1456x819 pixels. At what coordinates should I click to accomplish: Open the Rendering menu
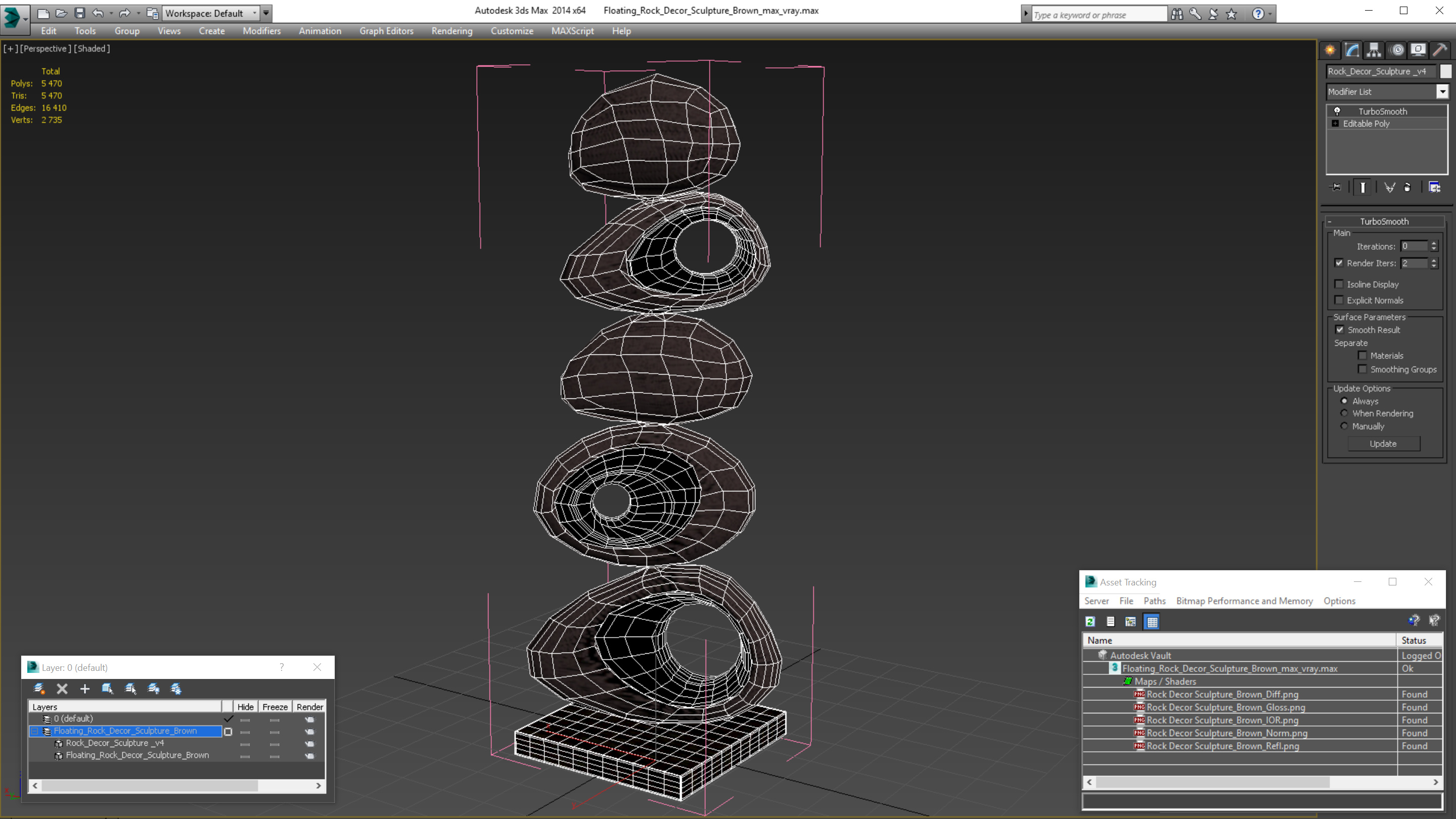451,31
